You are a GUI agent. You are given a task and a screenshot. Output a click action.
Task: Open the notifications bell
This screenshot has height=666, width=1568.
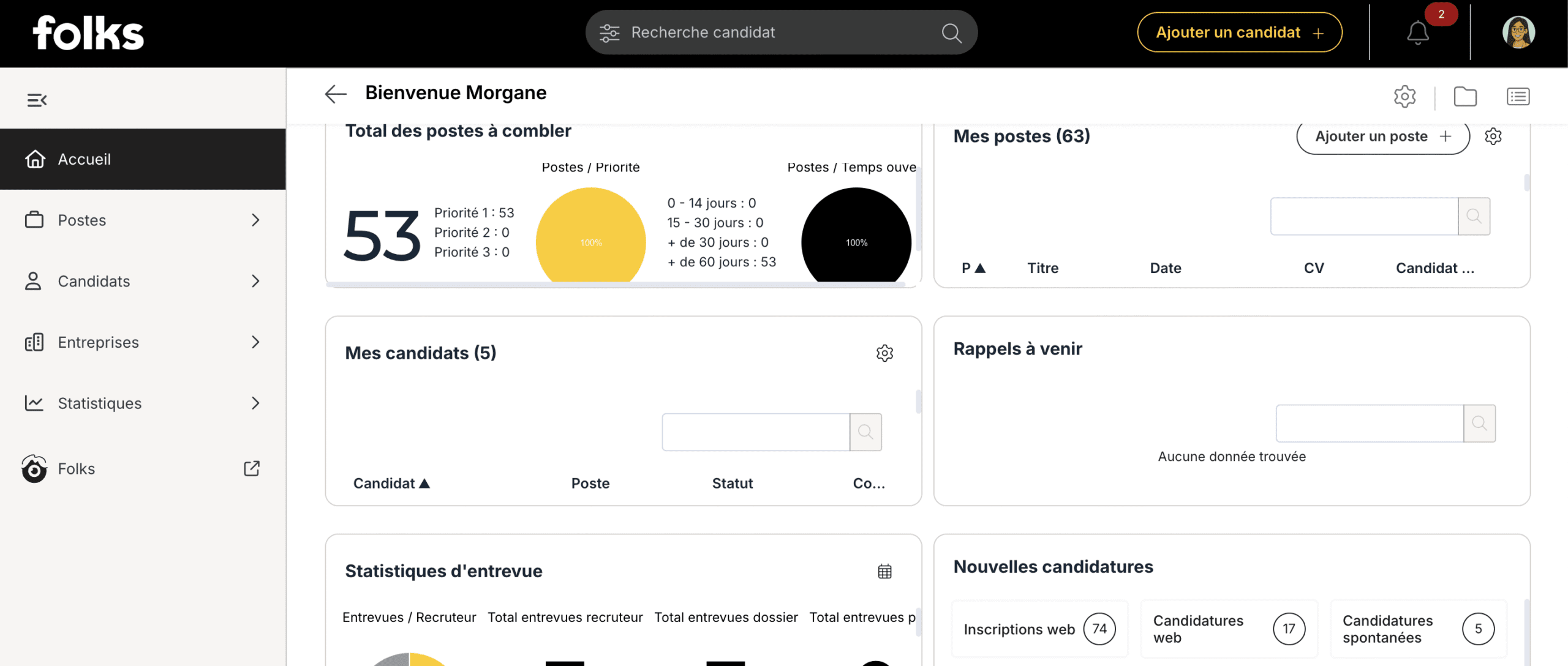1418,32
